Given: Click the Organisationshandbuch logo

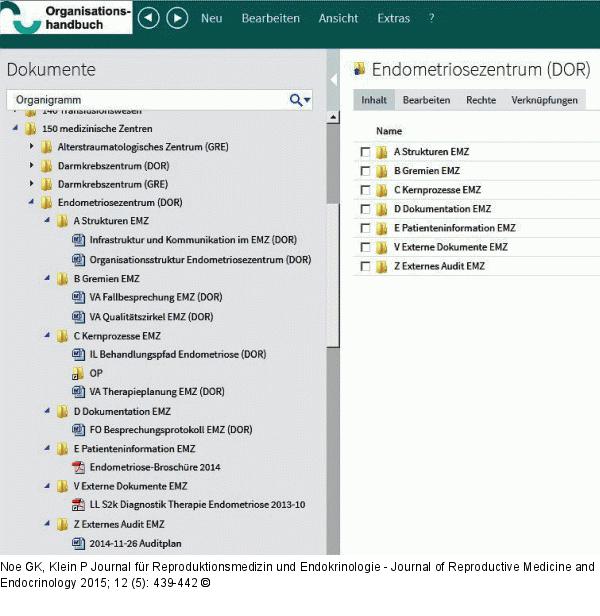Looking at the screenshot, I should 66,17.
